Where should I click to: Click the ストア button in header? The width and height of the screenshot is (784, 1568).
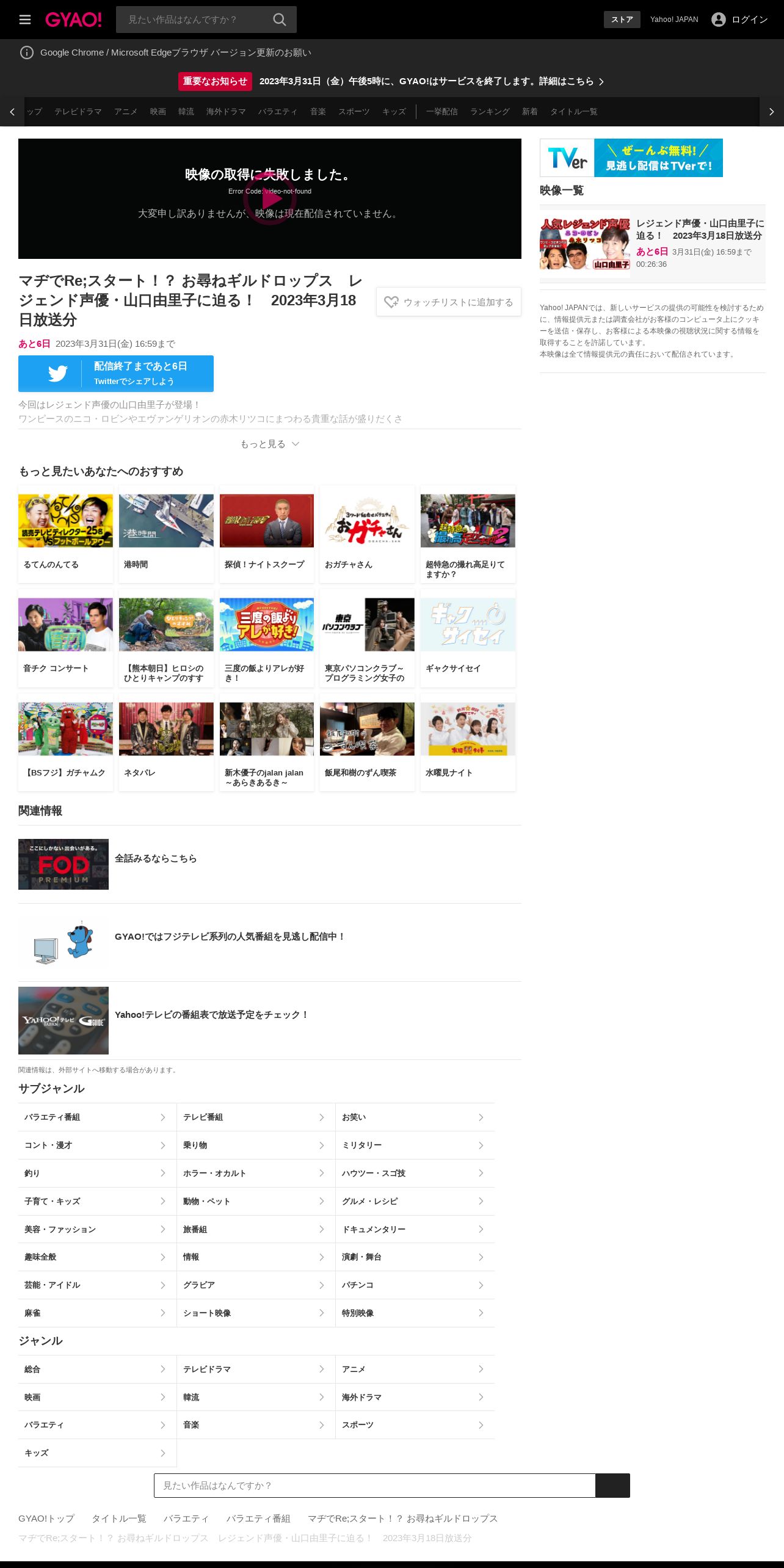click(622, 20)
